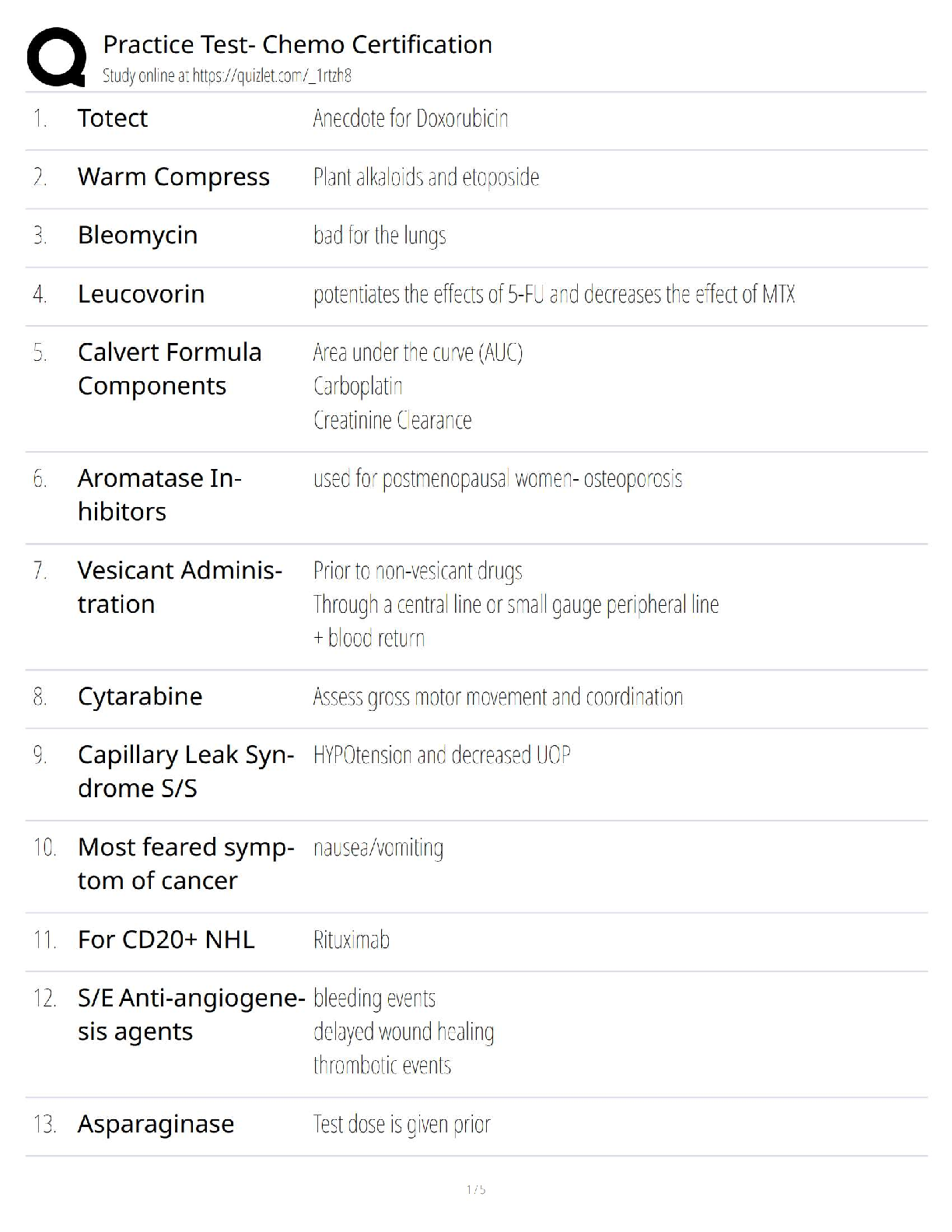The width and height of the screenshot is (952, 1232).
Task: Click the Aromatase Inhibitors term
Action: point(159,495)
